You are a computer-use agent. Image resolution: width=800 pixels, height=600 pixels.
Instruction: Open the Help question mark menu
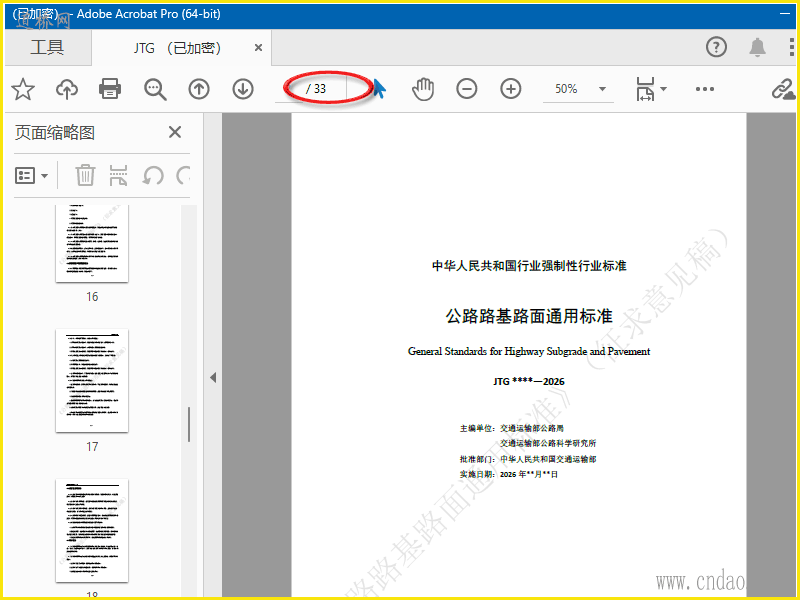click(x=716, y=47)
